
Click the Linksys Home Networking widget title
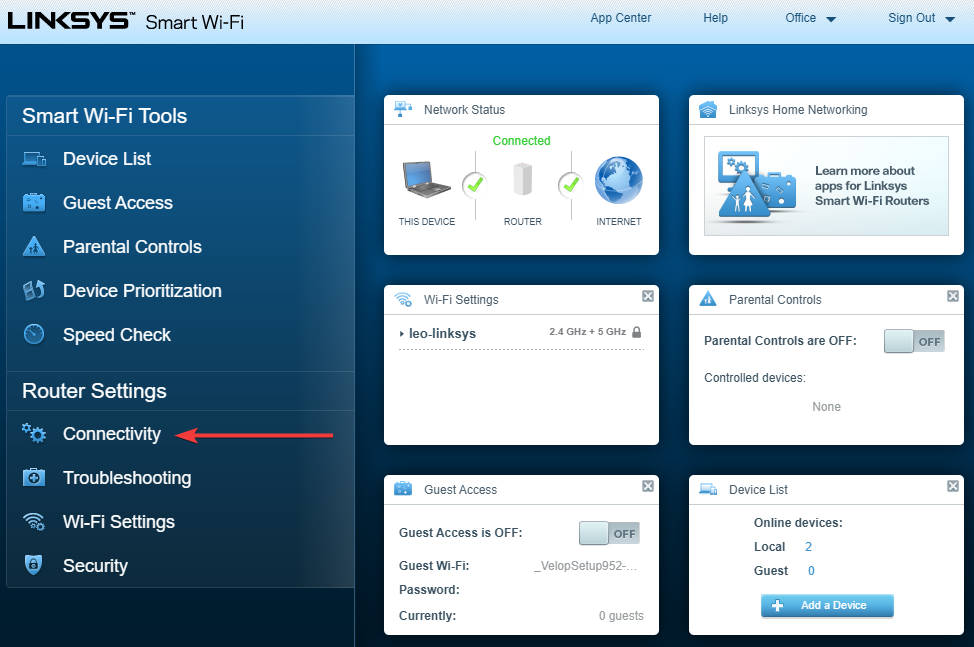798,110
